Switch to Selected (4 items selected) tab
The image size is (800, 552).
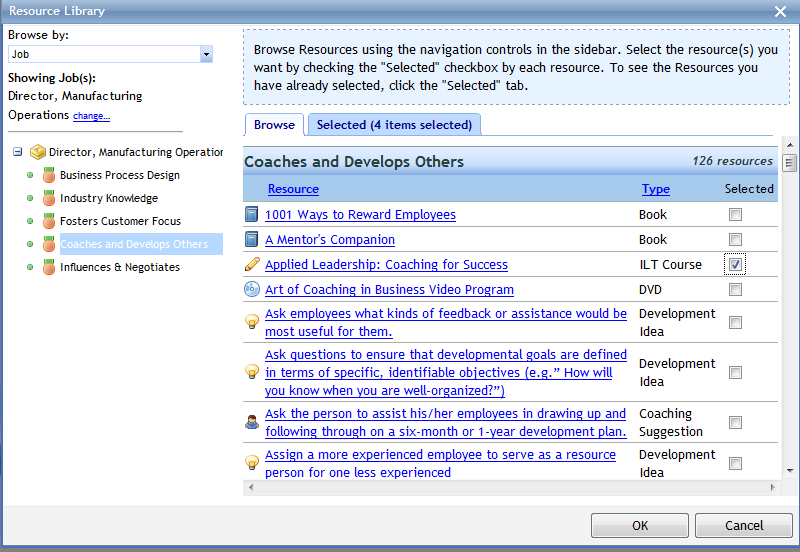point(394,125)
